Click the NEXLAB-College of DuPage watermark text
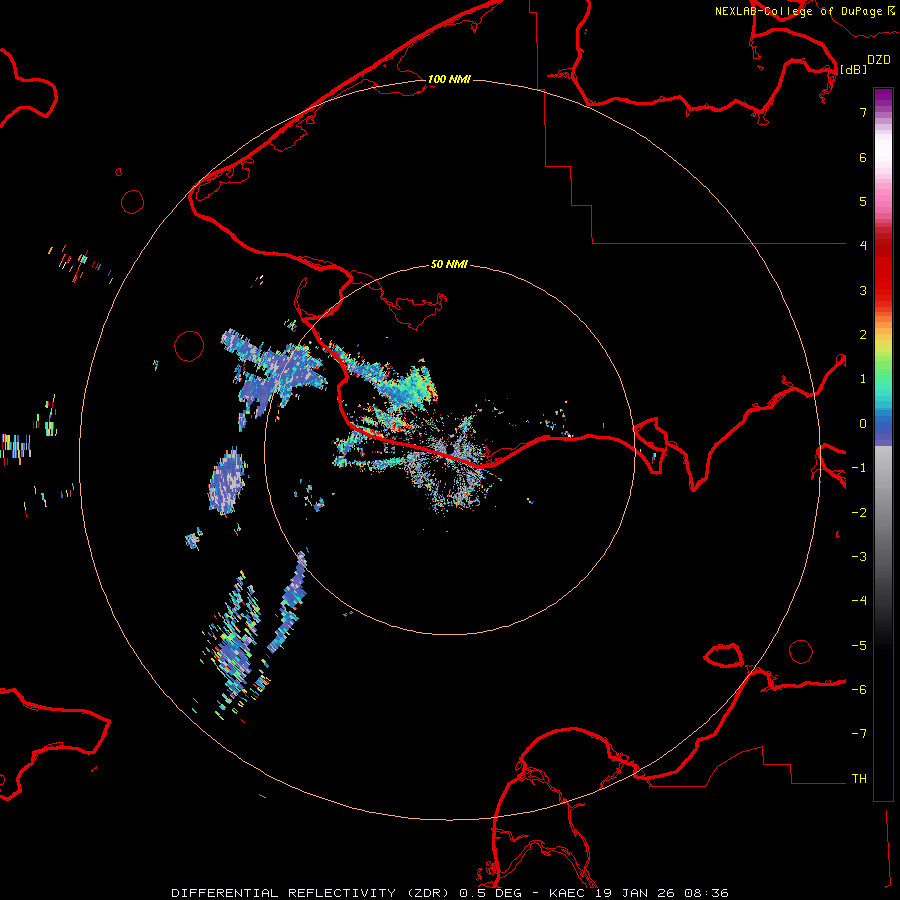Image resolution: width=900 pixels, height=900 pixels. pos(798,11)
